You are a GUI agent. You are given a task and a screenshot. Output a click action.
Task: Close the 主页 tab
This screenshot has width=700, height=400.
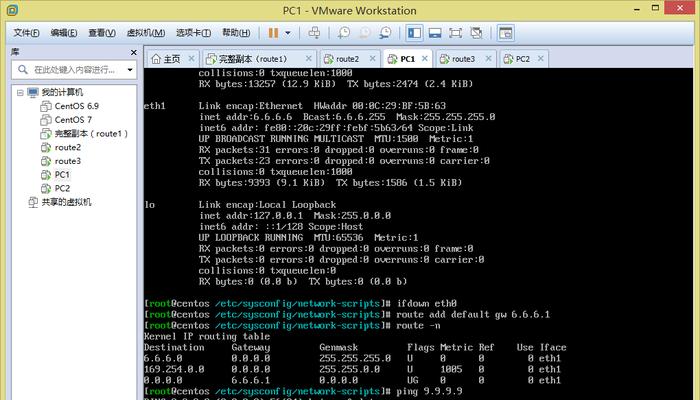point(192,58)
